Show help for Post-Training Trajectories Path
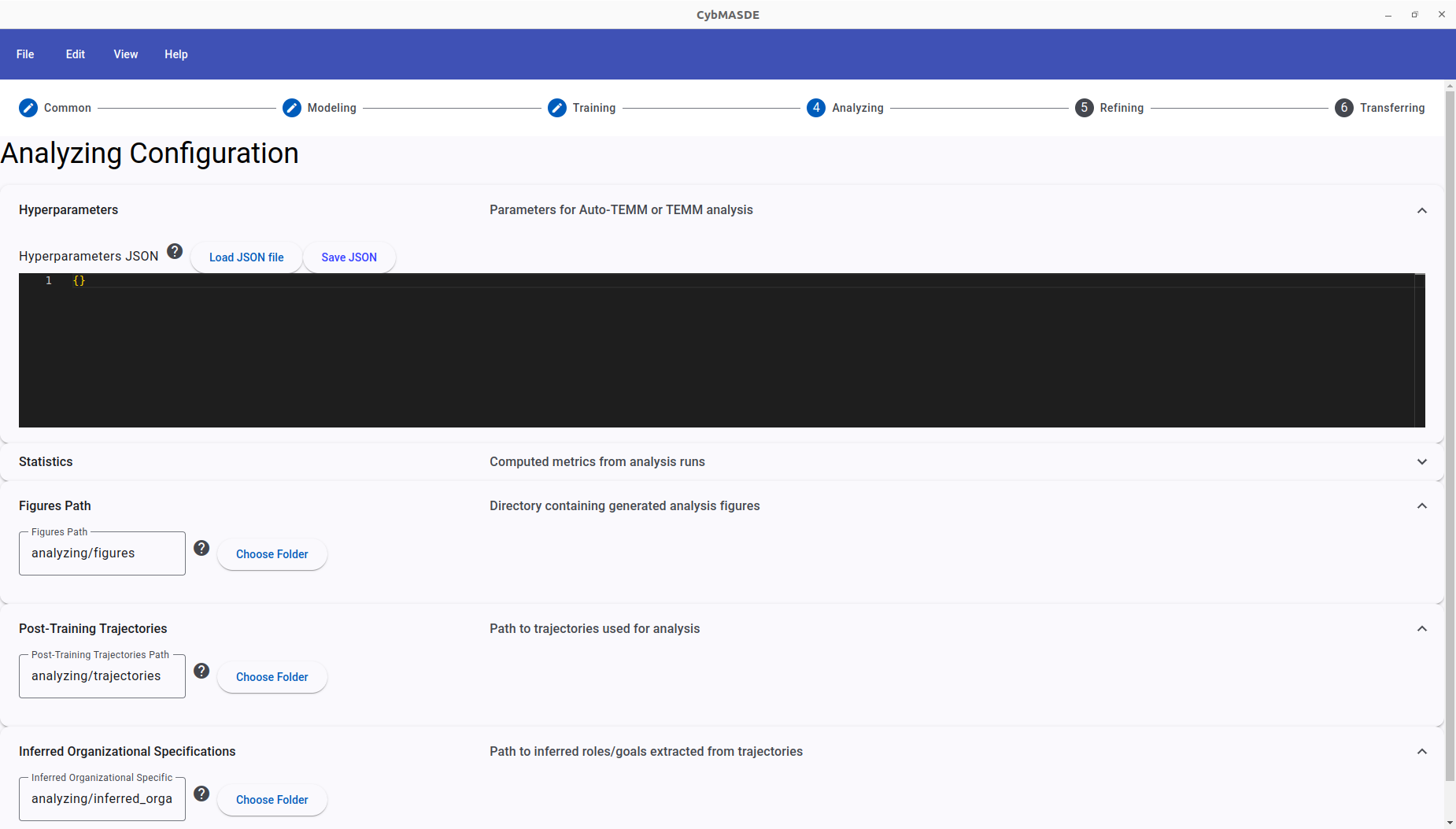 pos(201,671)
